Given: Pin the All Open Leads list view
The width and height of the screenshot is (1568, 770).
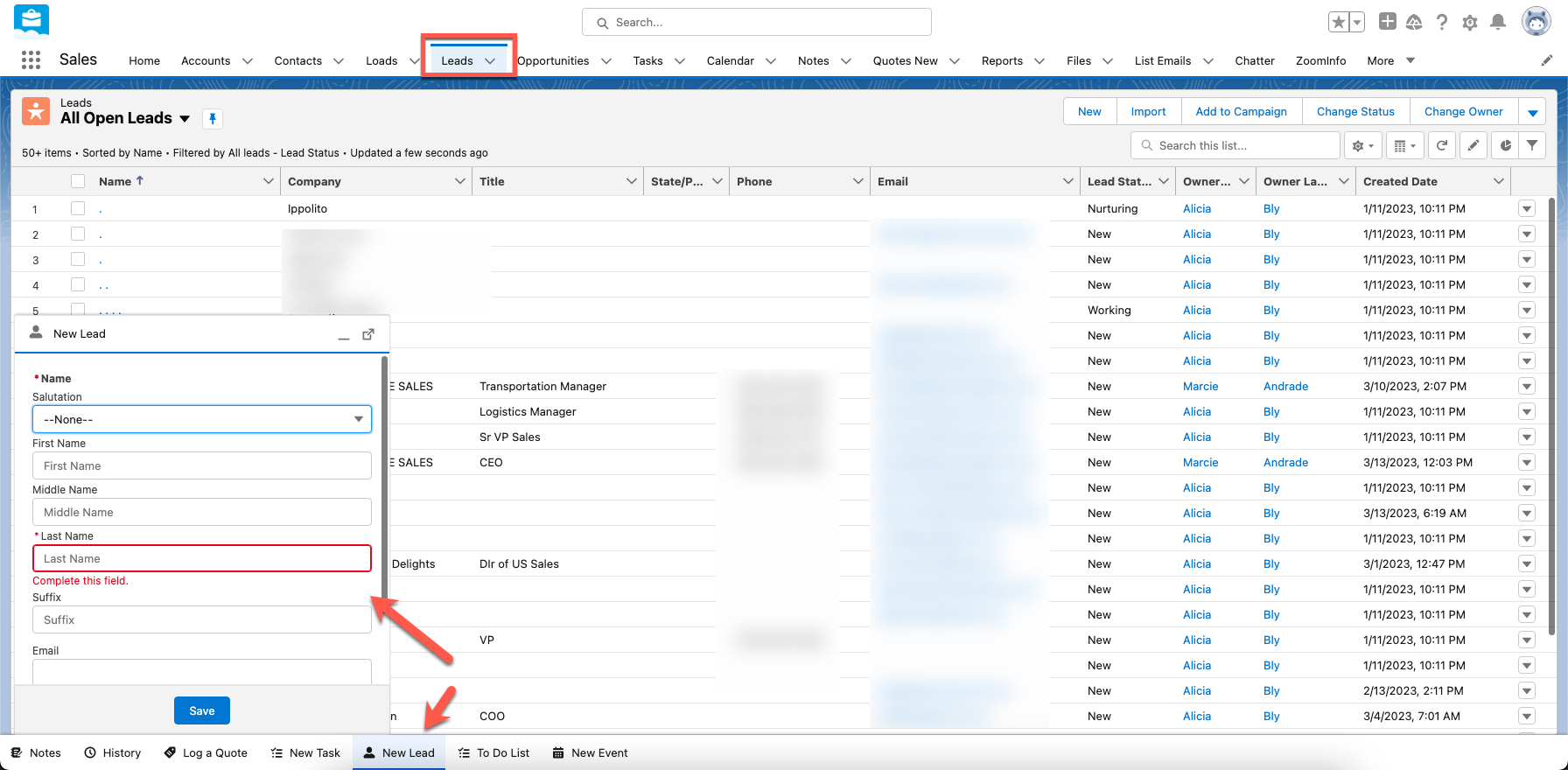Looking at the screenshot, I should (x=213, y=118).
